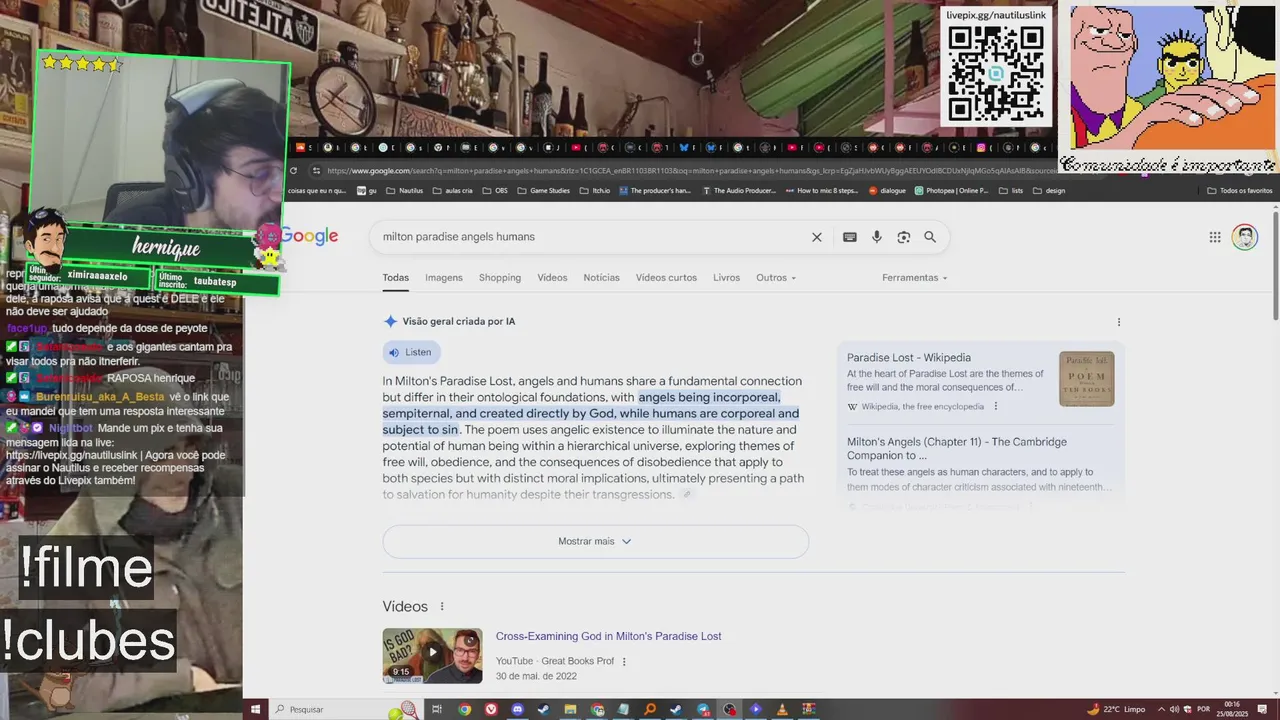Expand the Outros search filter dropdown
Image resolution: width=1280 pixels, height=720 pixels.
(x=776, y=277)
